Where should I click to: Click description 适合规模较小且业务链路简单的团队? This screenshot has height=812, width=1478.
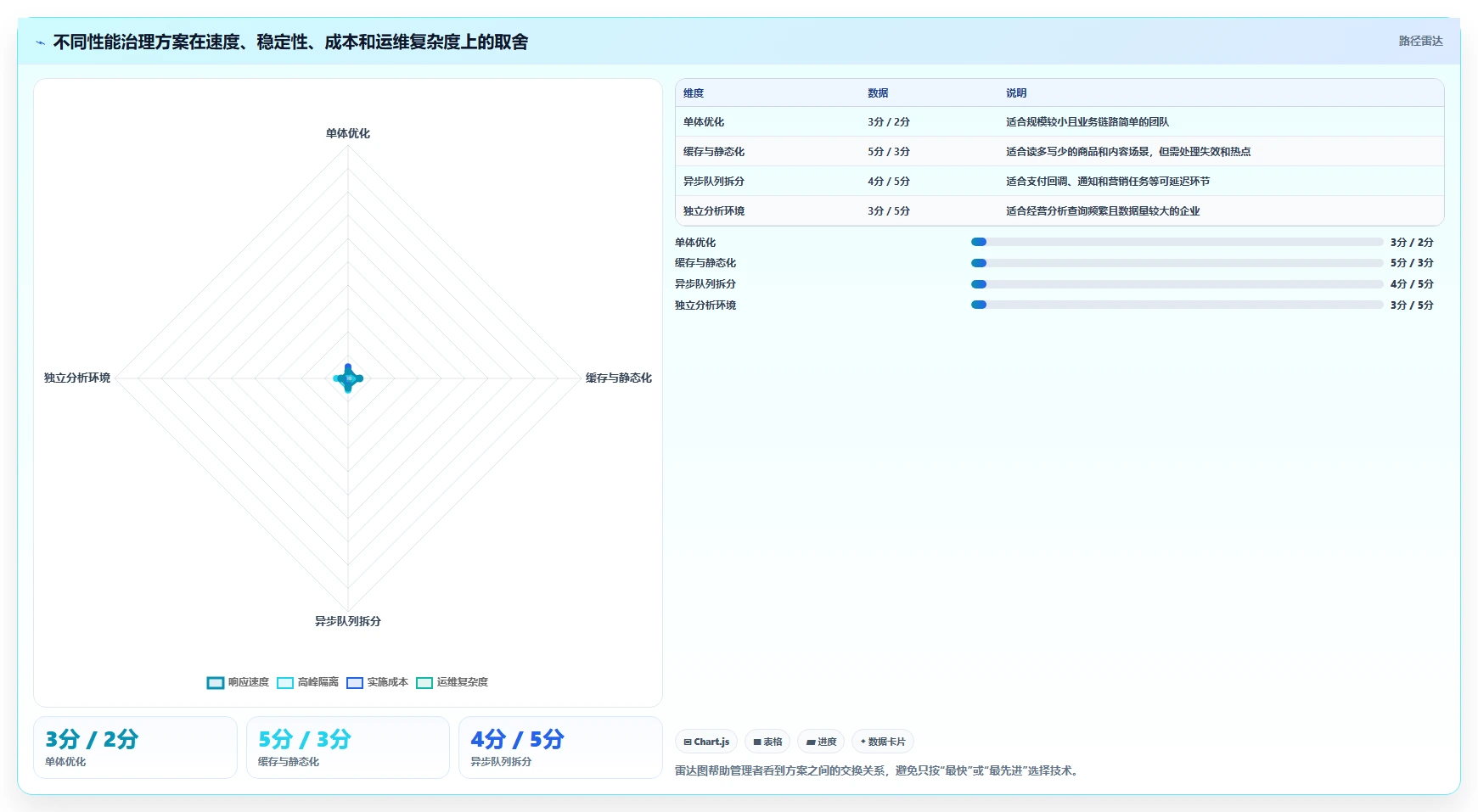pyautogui.click(x=1087, y=122)
